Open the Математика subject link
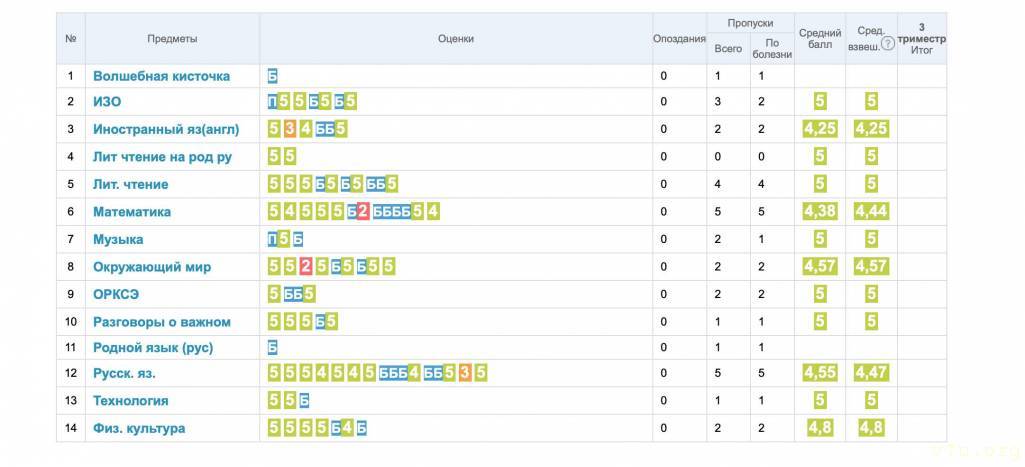This screenshot has height=467, width=1025. click(132, 212)
